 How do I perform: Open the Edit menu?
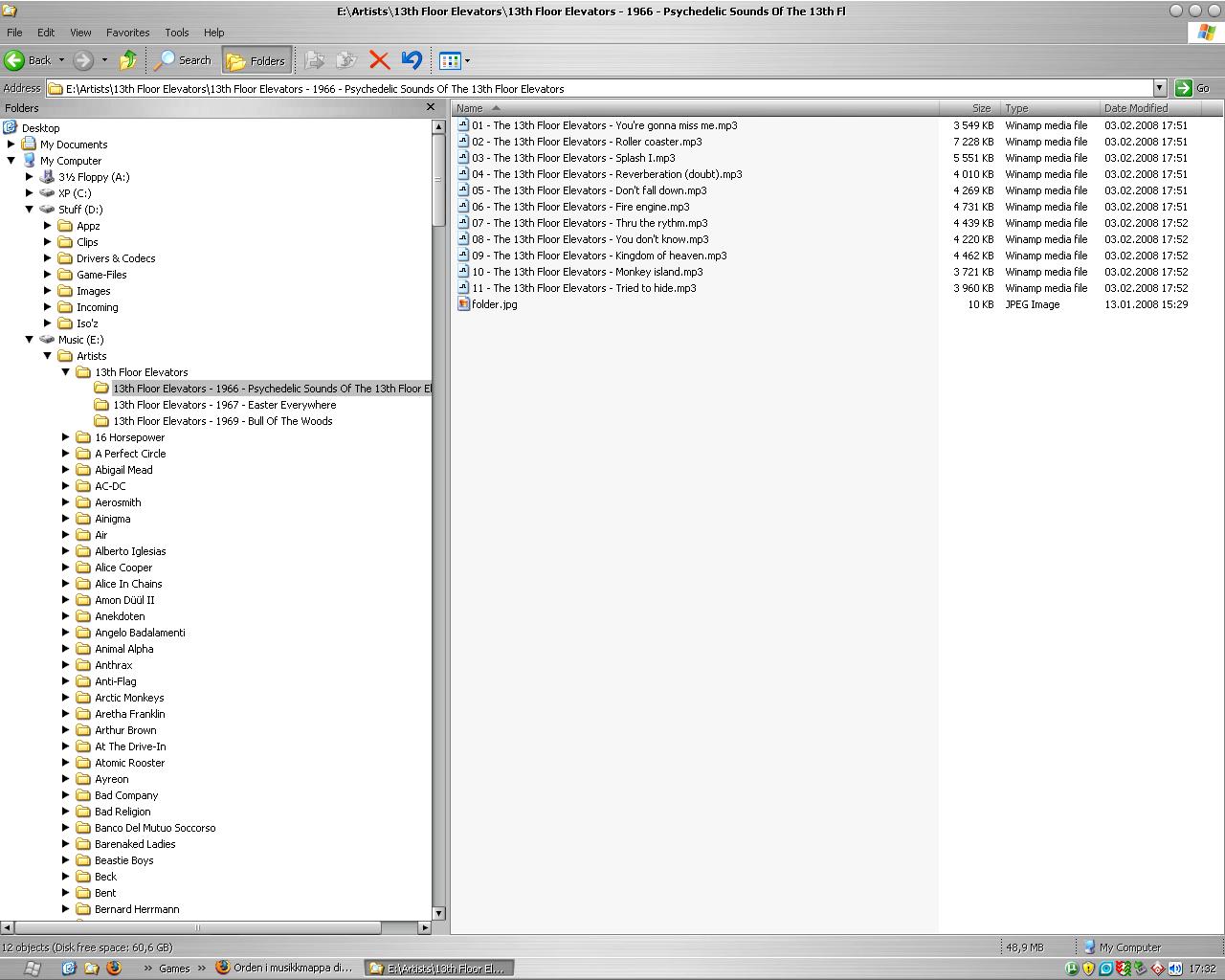coord(46,33)
